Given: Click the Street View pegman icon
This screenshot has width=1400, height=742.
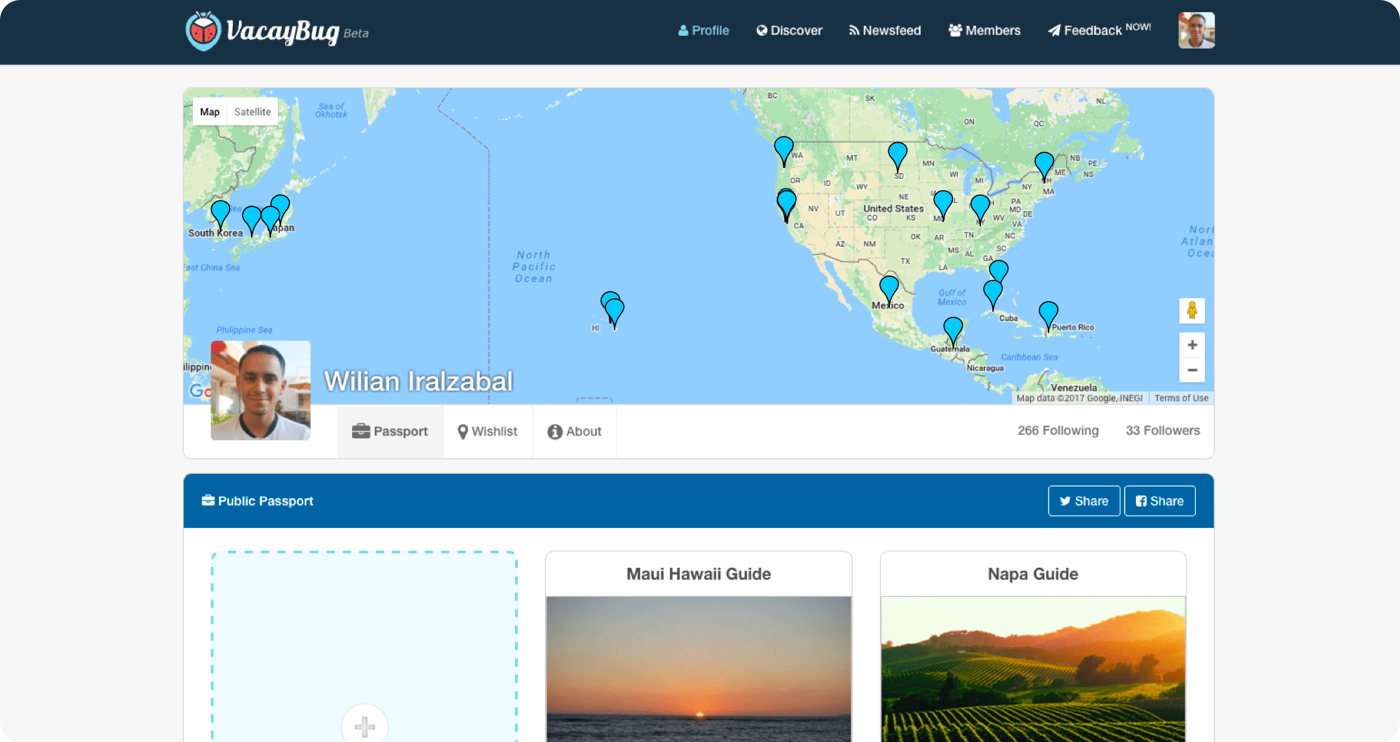Looking at the screenshot, I should tap(1192, 310).
